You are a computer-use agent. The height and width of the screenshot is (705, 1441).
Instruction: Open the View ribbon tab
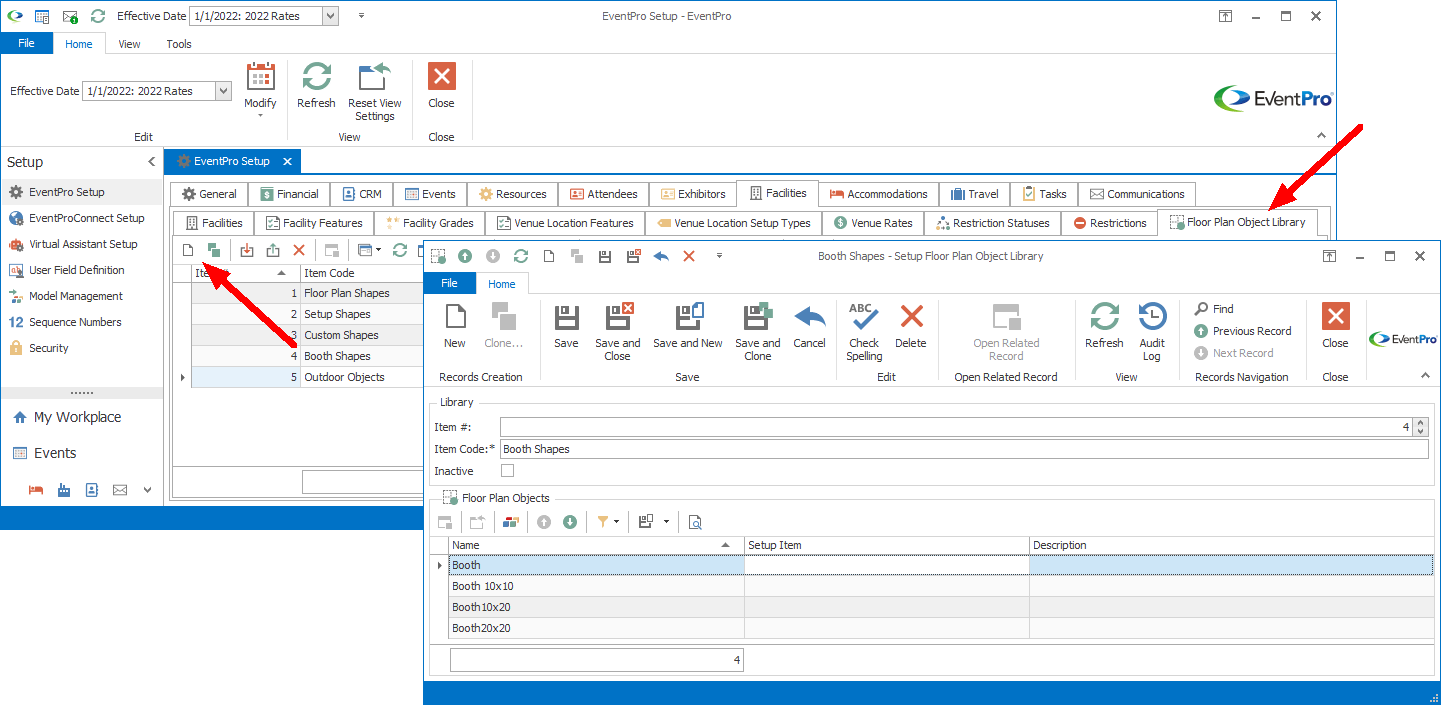click(129, 44)
